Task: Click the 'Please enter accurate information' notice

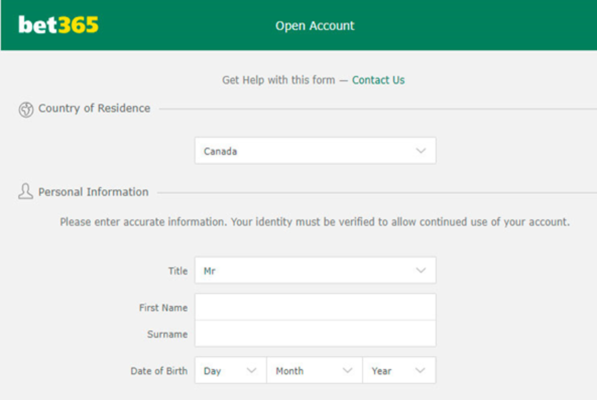Action: click(315, 222)
